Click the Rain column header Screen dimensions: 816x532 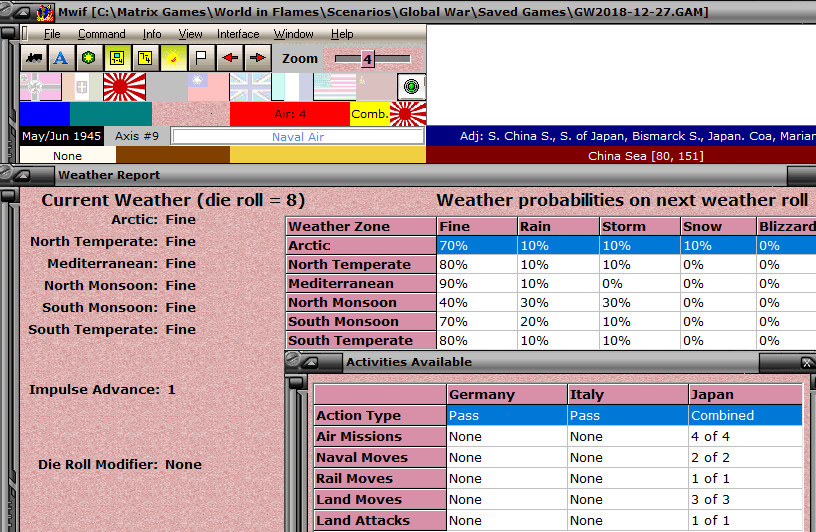558,226
